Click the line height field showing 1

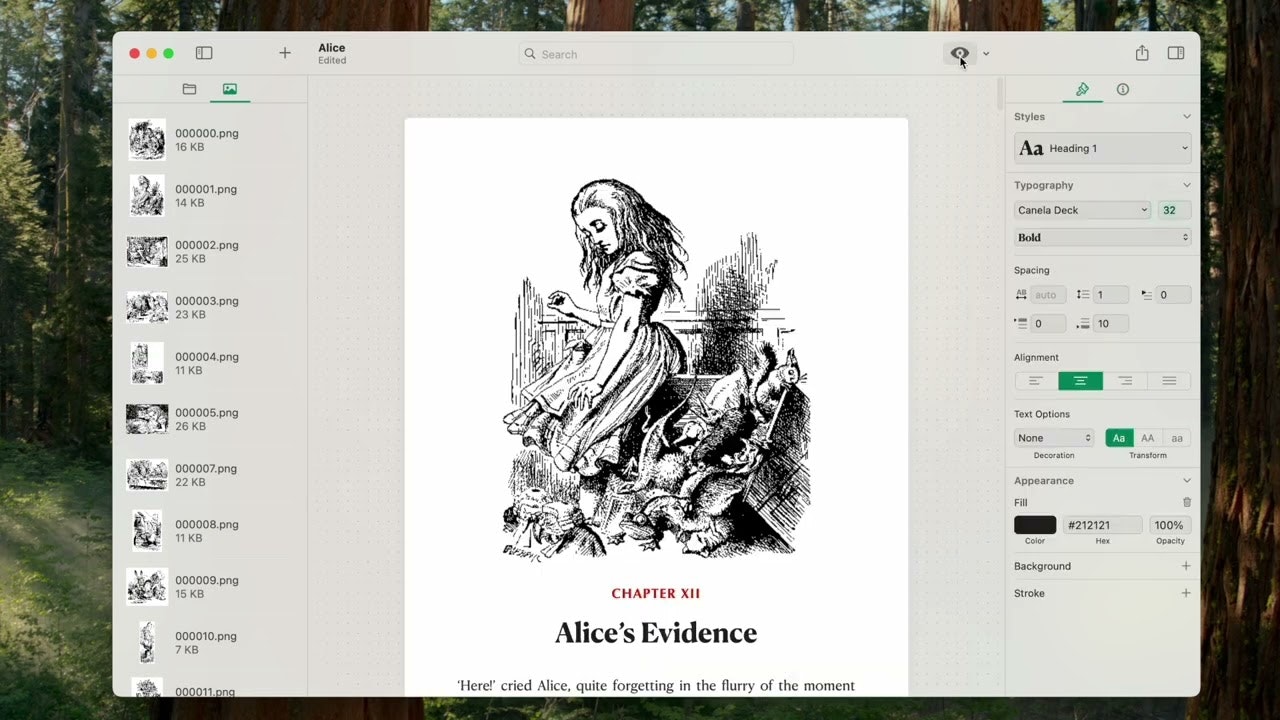coord(1110,295)
